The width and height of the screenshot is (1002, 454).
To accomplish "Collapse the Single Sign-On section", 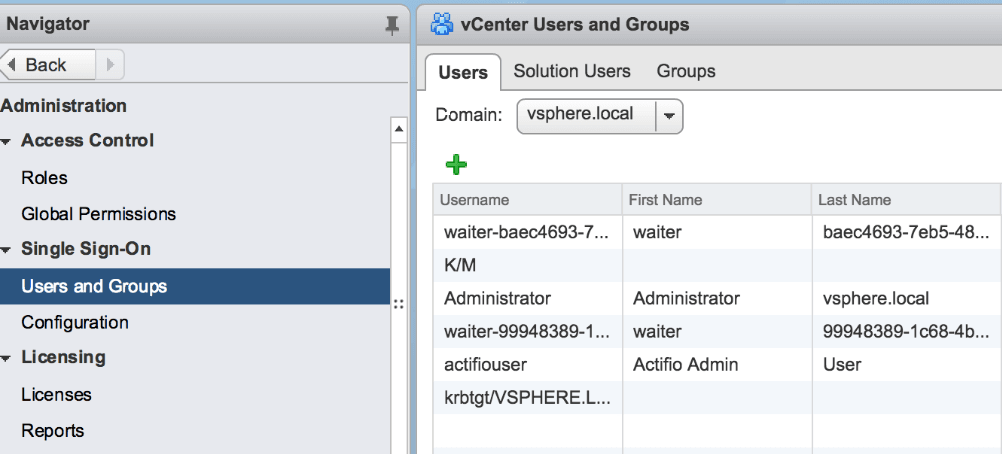I will point(8,250).
